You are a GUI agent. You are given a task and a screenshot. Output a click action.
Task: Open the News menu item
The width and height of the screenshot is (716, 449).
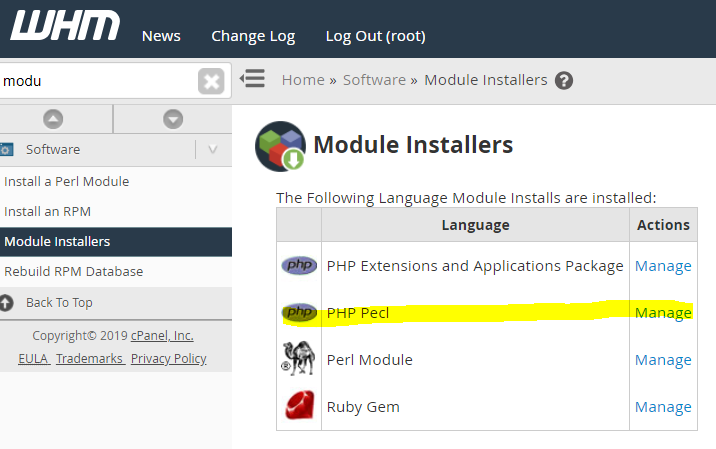(161, 36)
